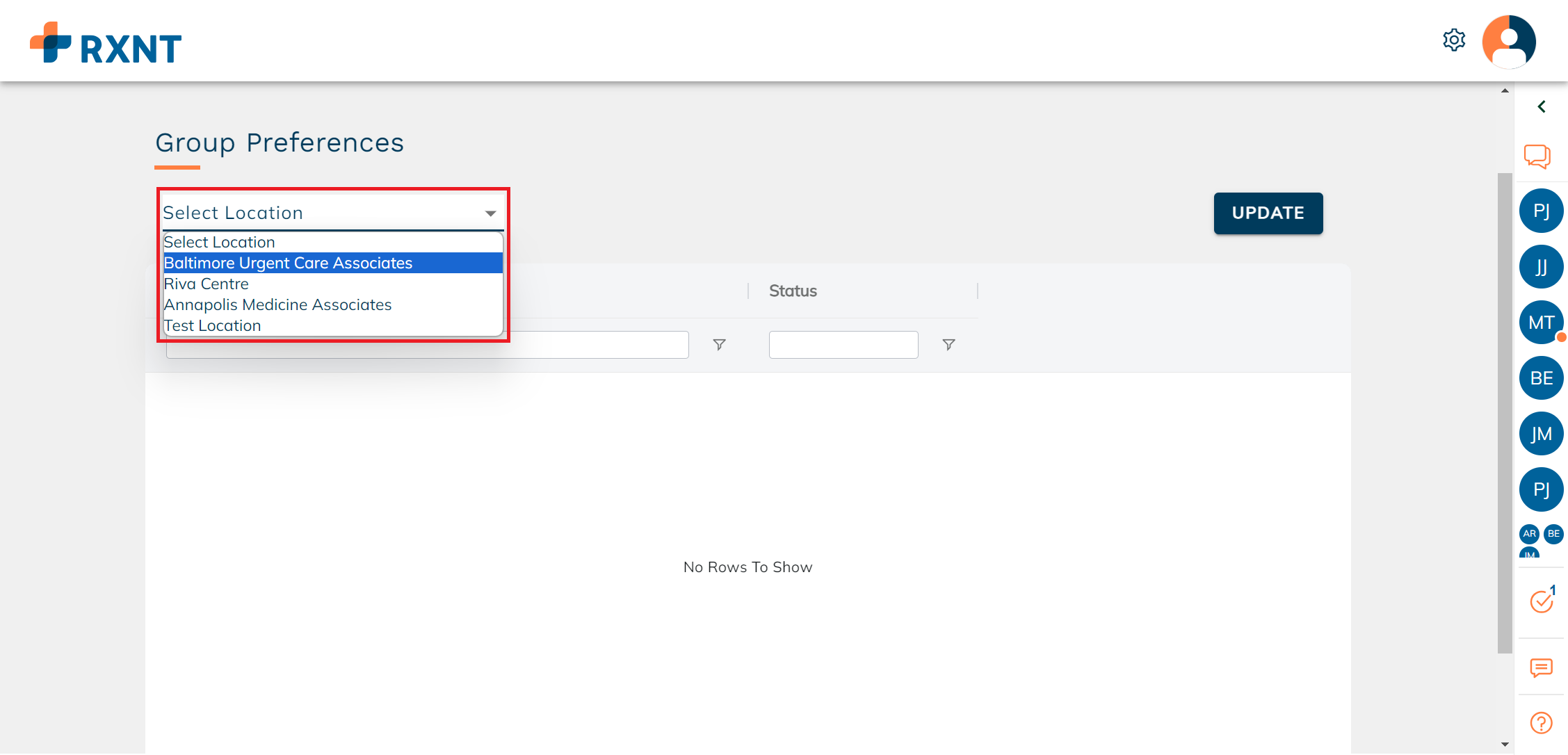
Task: Open chat with BE avatar
Action: tap(1541, 378)
